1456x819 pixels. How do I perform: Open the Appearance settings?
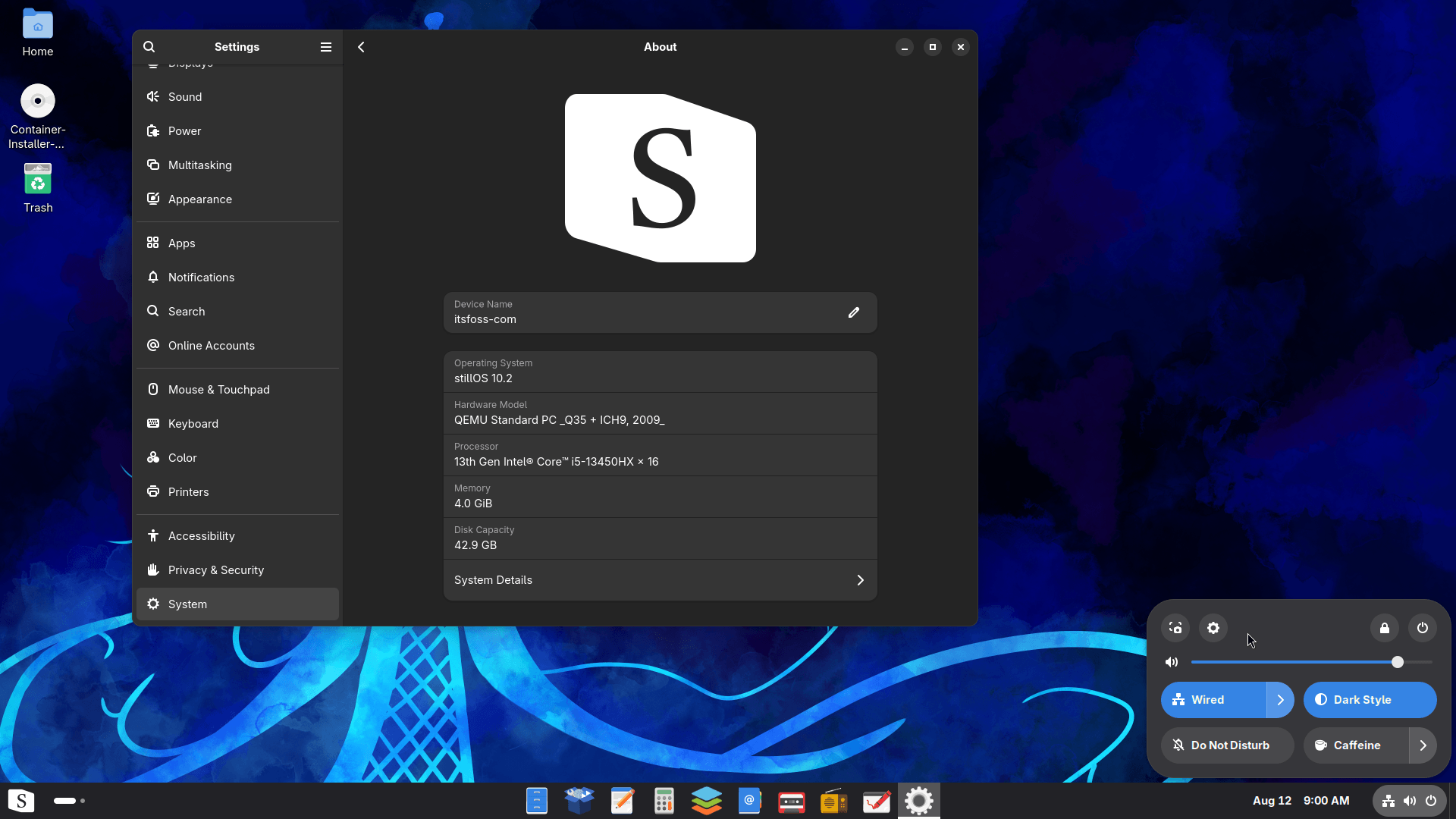[237, 199]
